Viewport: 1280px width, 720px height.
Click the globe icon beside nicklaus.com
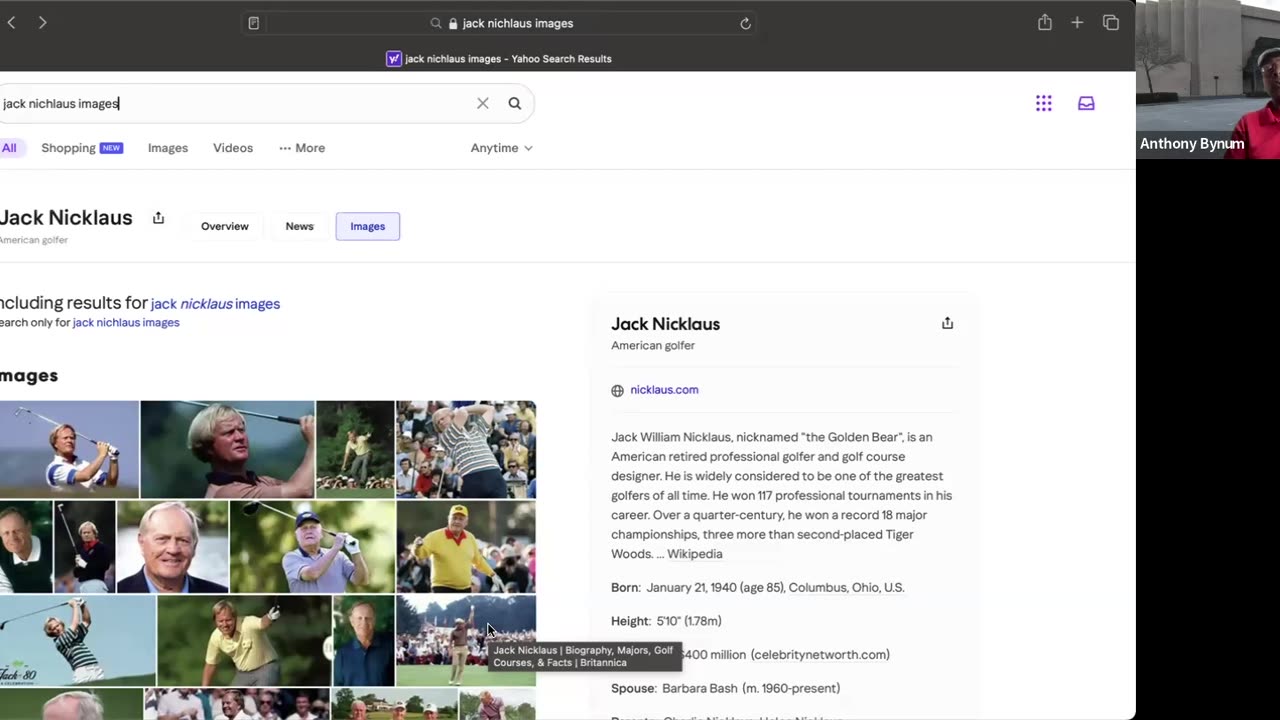617,390
